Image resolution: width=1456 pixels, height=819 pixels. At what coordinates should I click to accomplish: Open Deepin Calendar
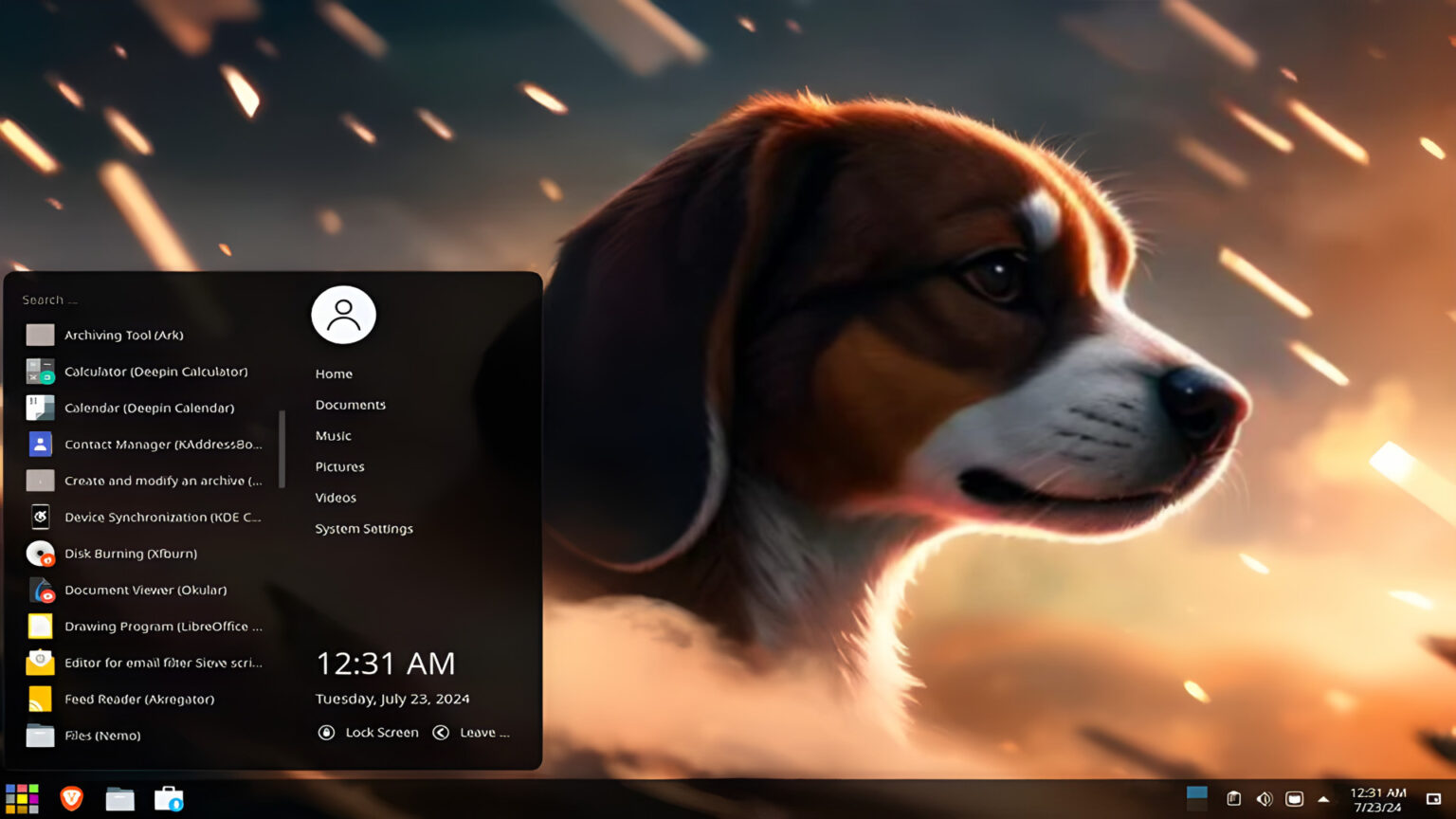click(150, 408)
